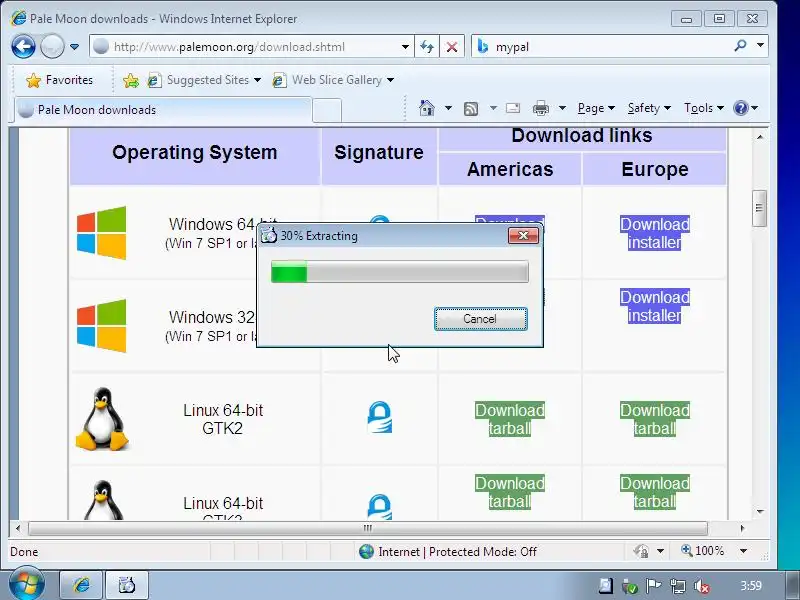Click second Linux 64-bit Americas Download tarball link

pos(510,492)
